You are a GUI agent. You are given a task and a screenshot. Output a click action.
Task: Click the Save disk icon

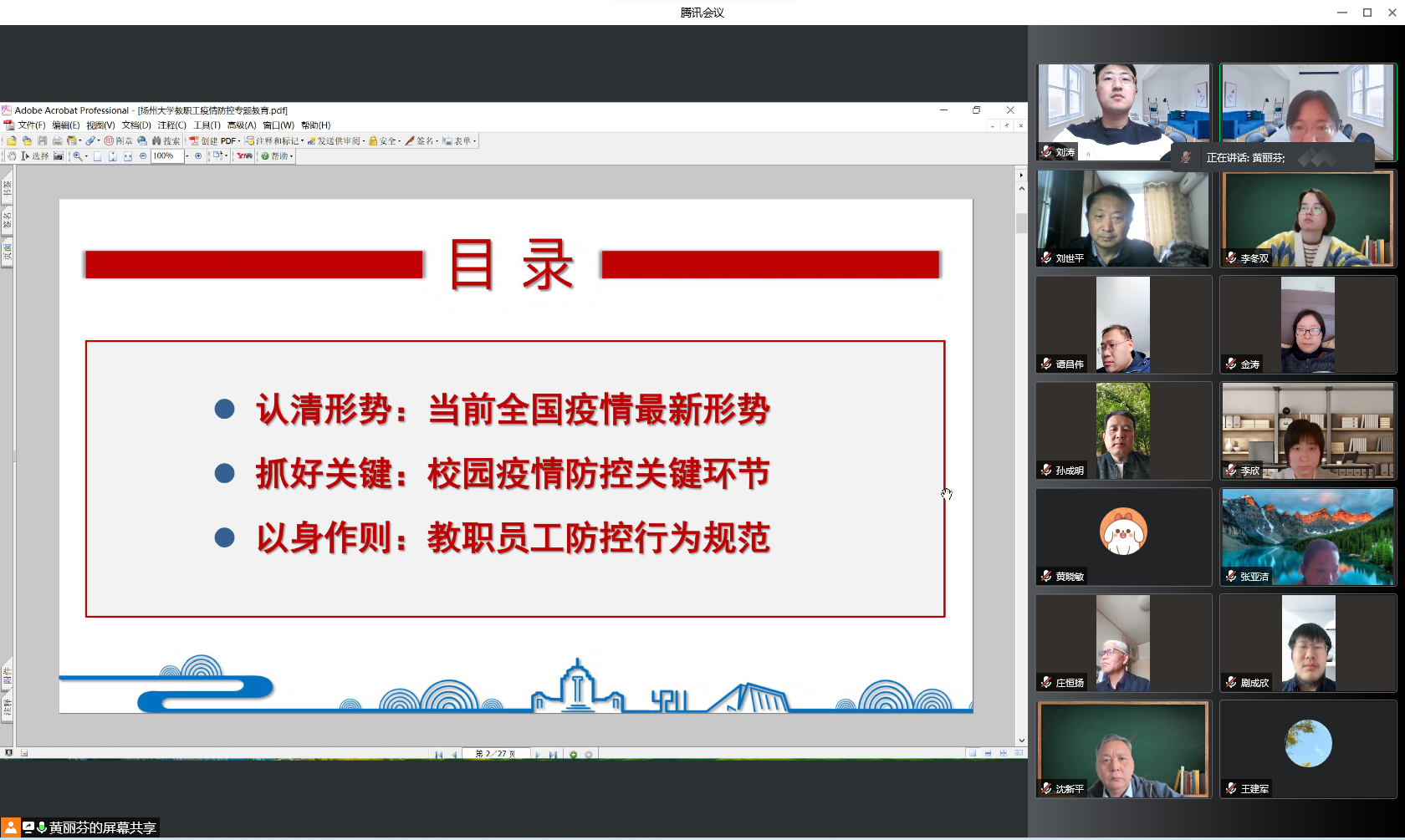[x=42, y=141]
